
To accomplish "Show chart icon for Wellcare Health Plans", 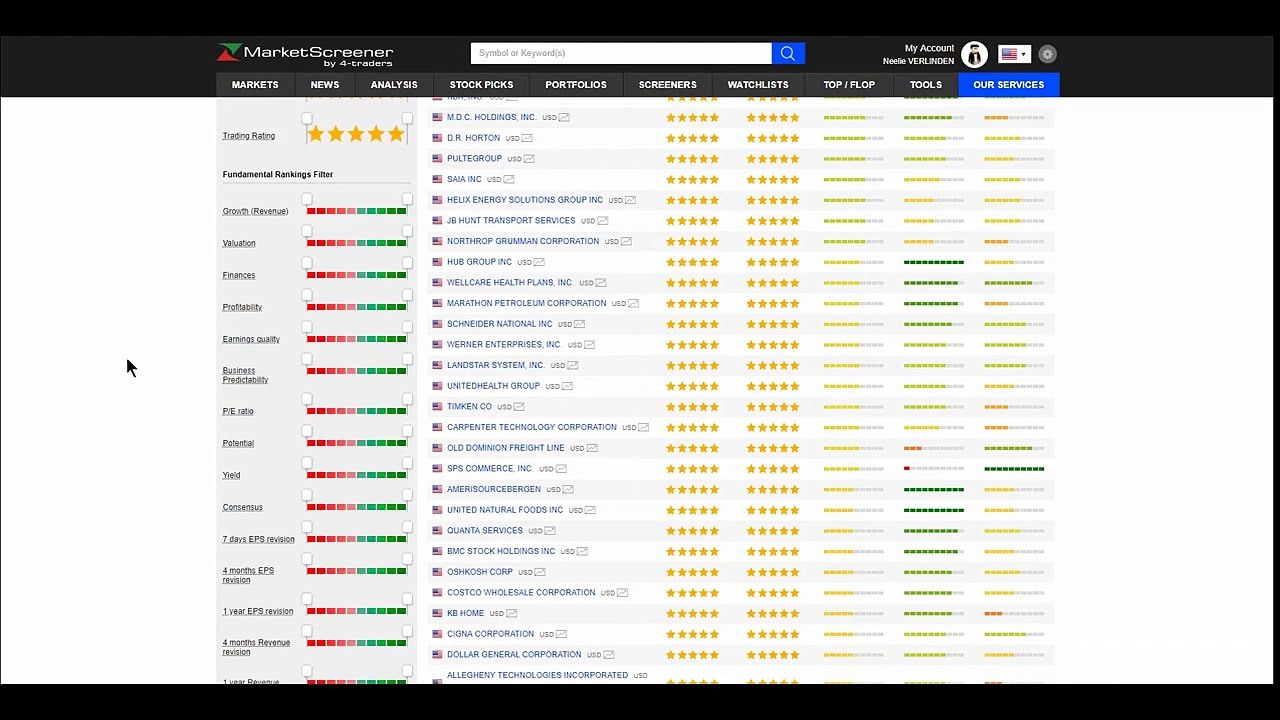I will pos(601,283).
